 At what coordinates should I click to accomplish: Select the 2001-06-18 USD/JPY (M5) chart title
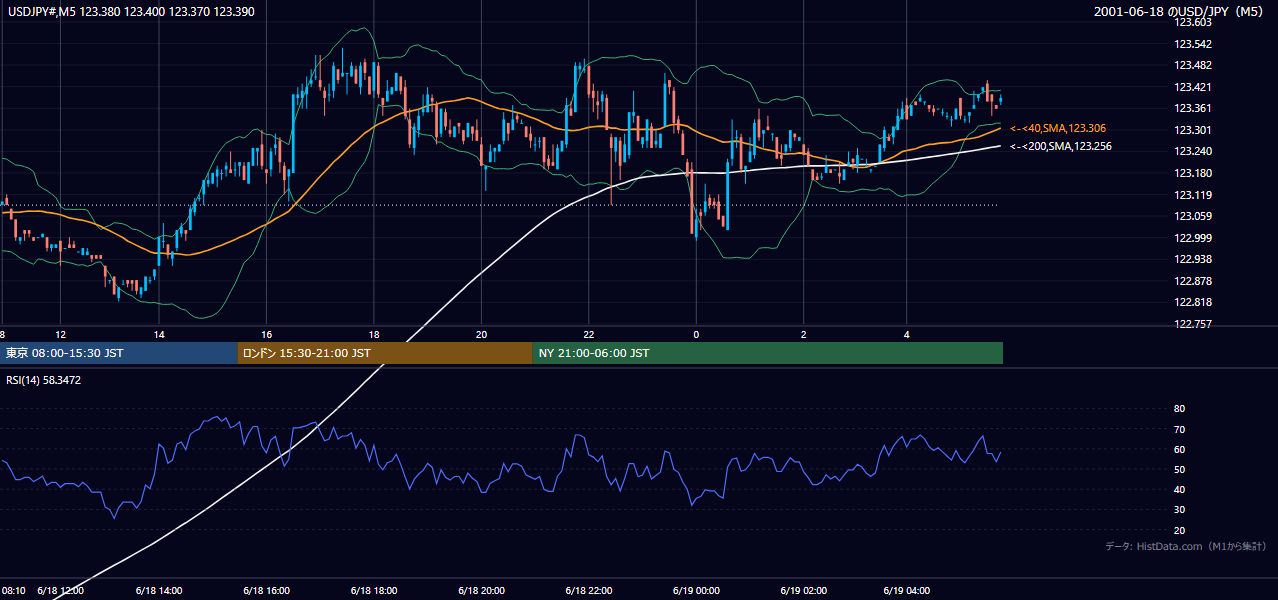click(x=1180, y=12)
